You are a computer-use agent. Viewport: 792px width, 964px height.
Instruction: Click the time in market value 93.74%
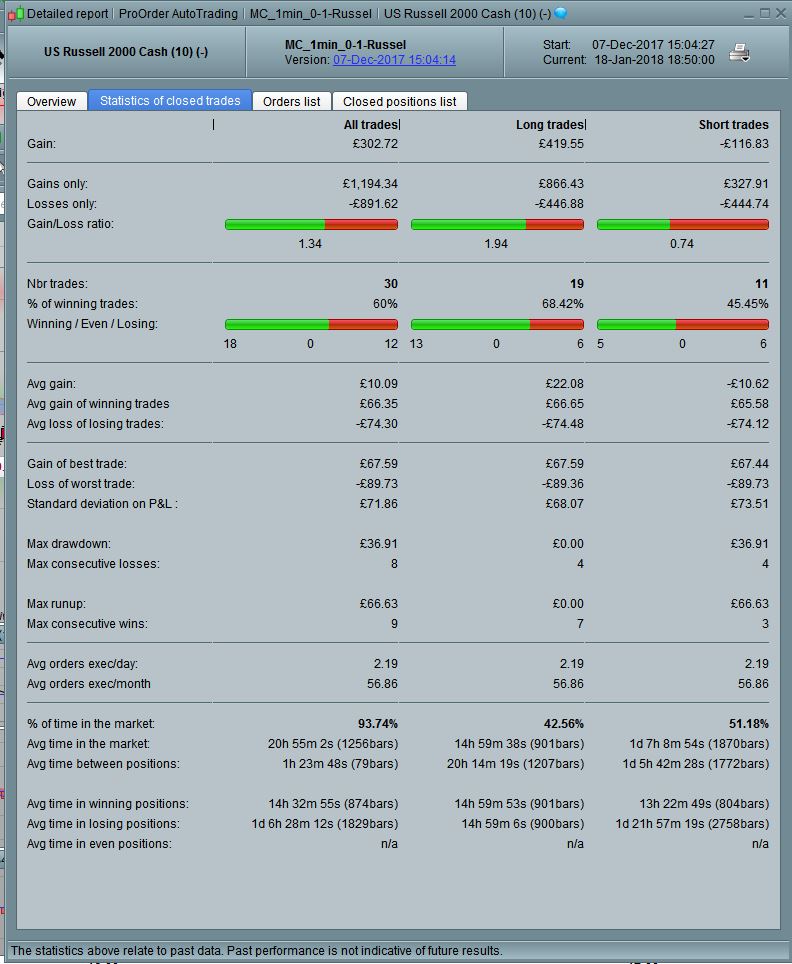click(x=378, y=724)
